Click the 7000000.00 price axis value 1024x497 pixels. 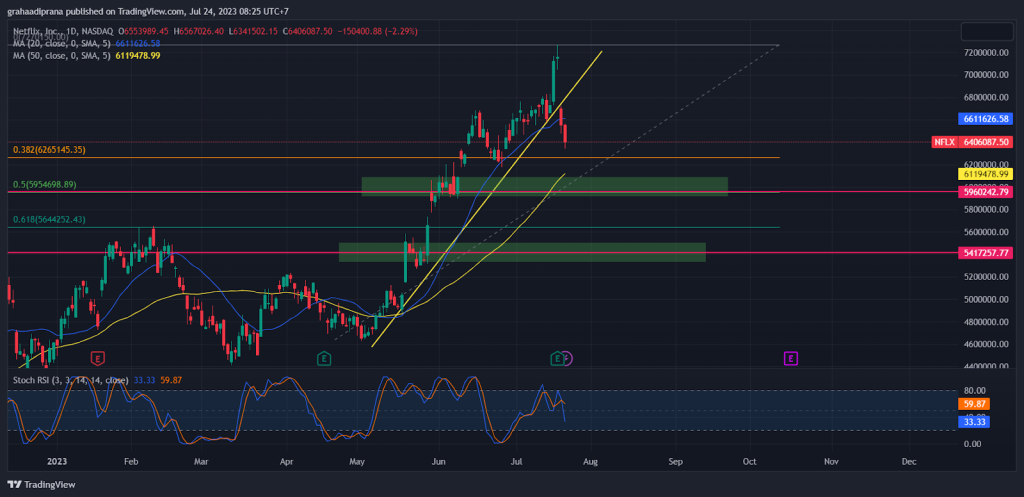pyautogui.click(x=987, y=75)
